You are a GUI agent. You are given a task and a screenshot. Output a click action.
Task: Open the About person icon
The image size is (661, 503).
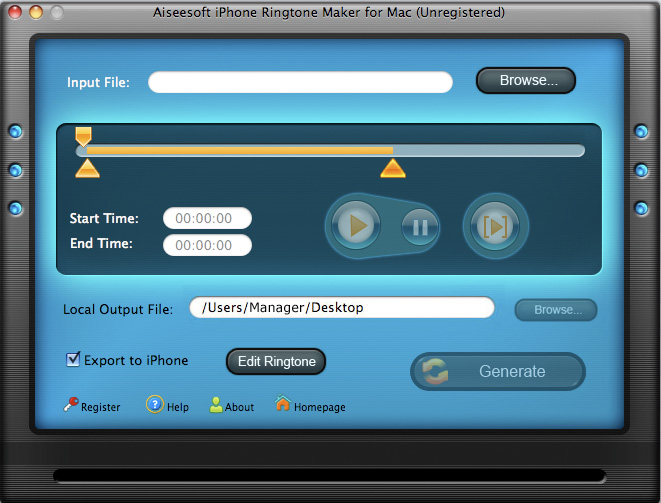point(217,405)
